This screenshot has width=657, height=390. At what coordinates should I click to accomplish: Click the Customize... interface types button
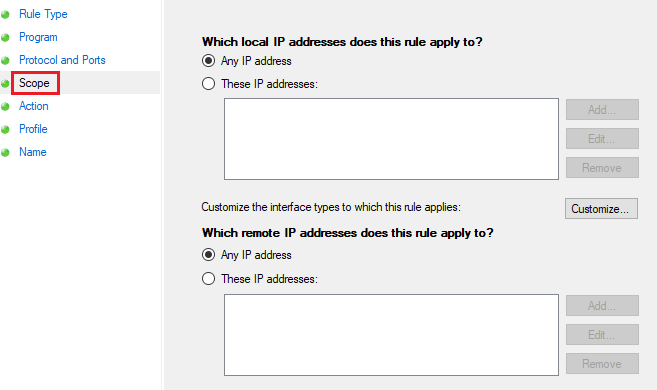(601, 209)
